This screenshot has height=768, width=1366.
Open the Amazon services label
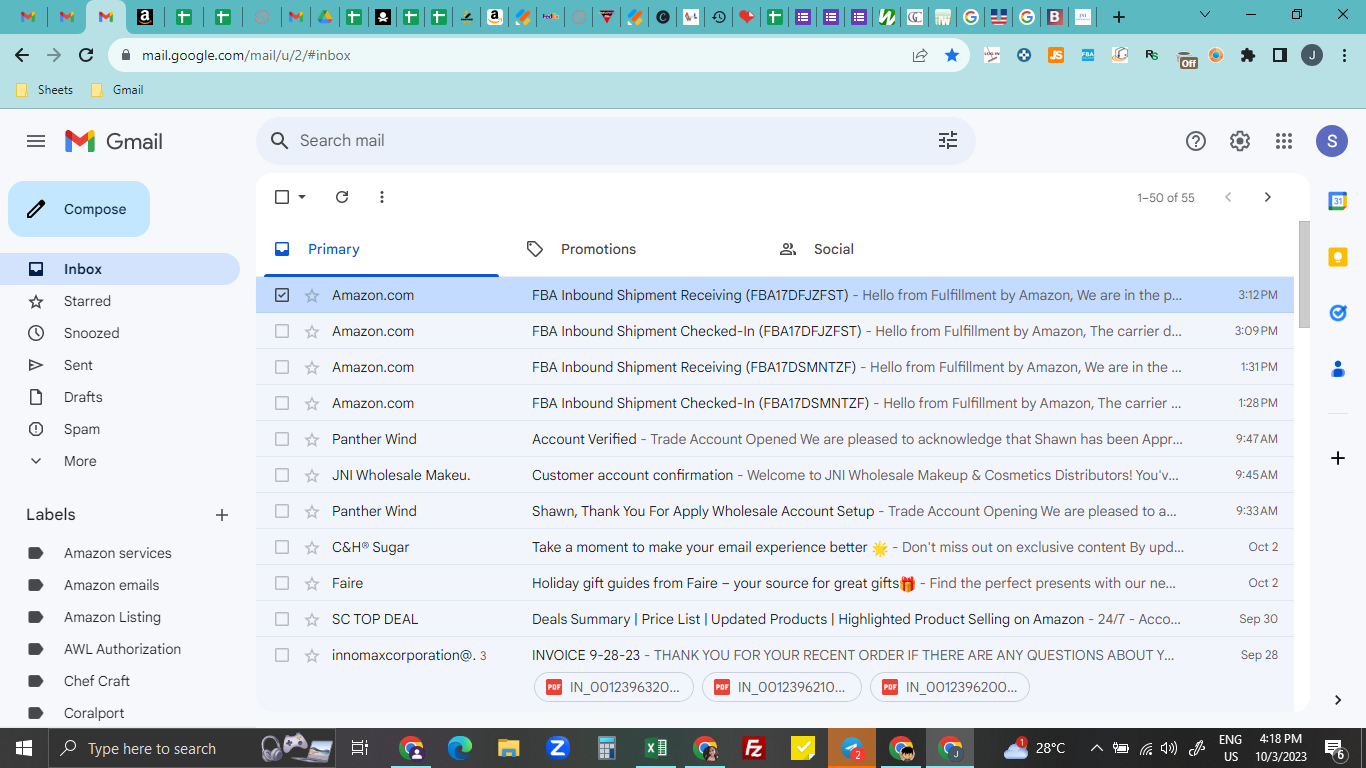click(x=120, y=553)
